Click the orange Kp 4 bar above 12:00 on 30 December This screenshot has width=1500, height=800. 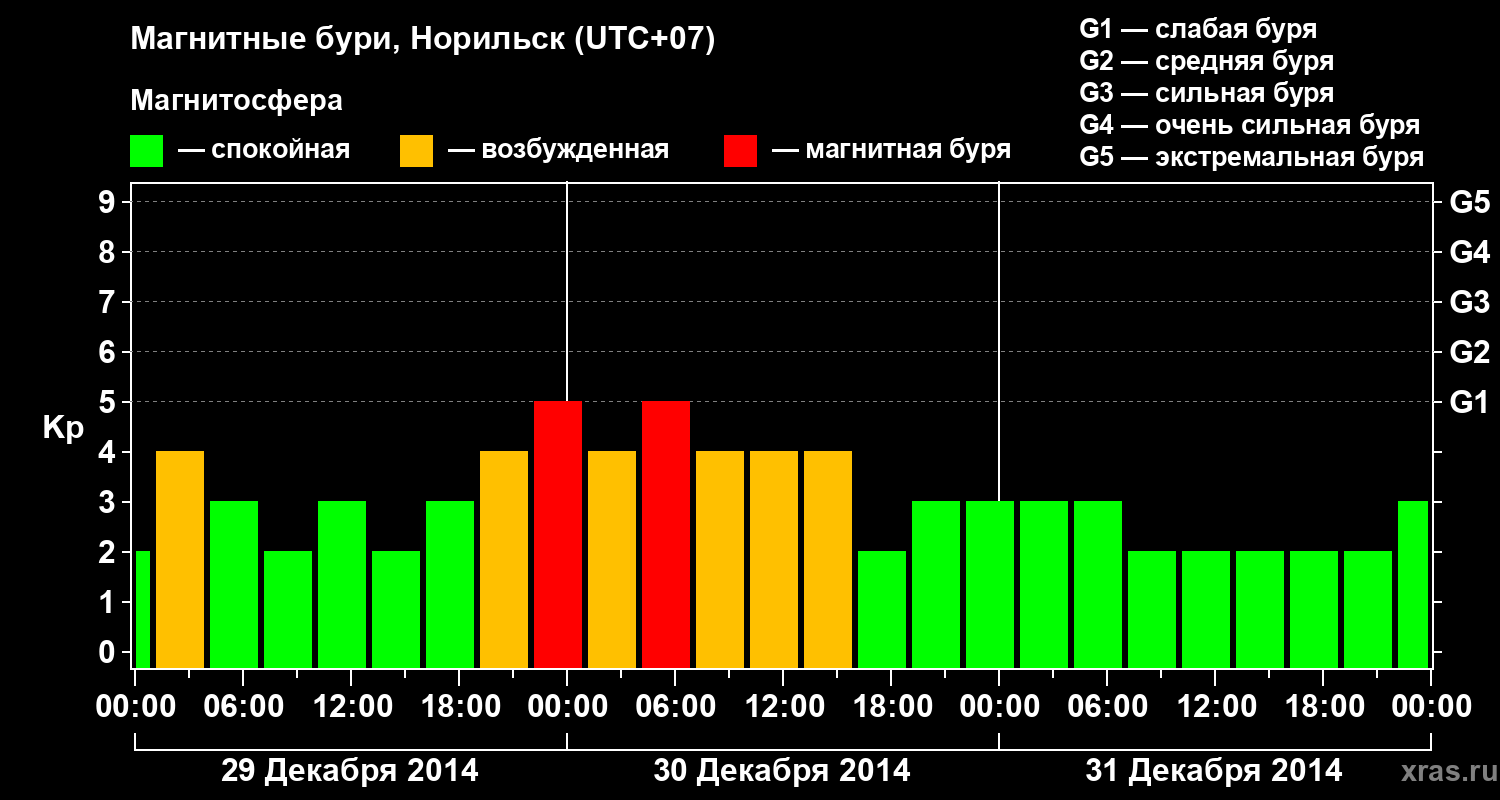pos(774,559)
